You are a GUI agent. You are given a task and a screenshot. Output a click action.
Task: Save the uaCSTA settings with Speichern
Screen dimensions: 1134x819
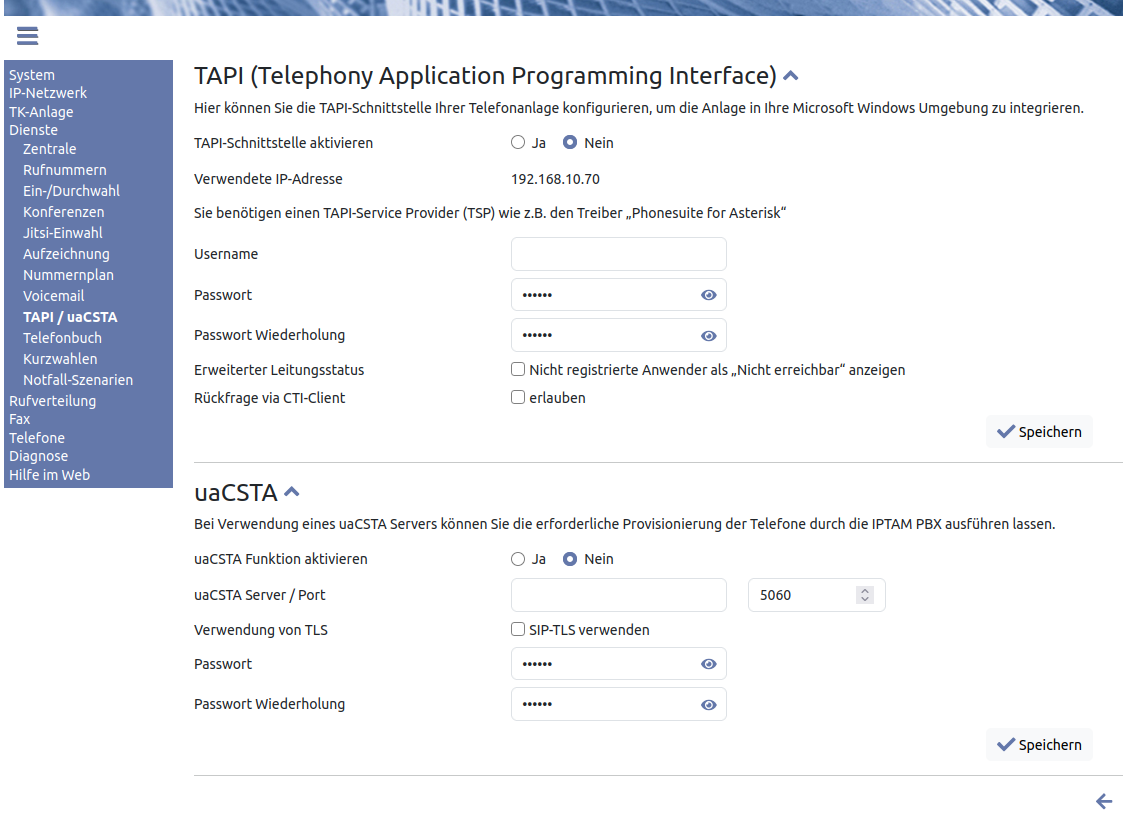click(1039, 745)
